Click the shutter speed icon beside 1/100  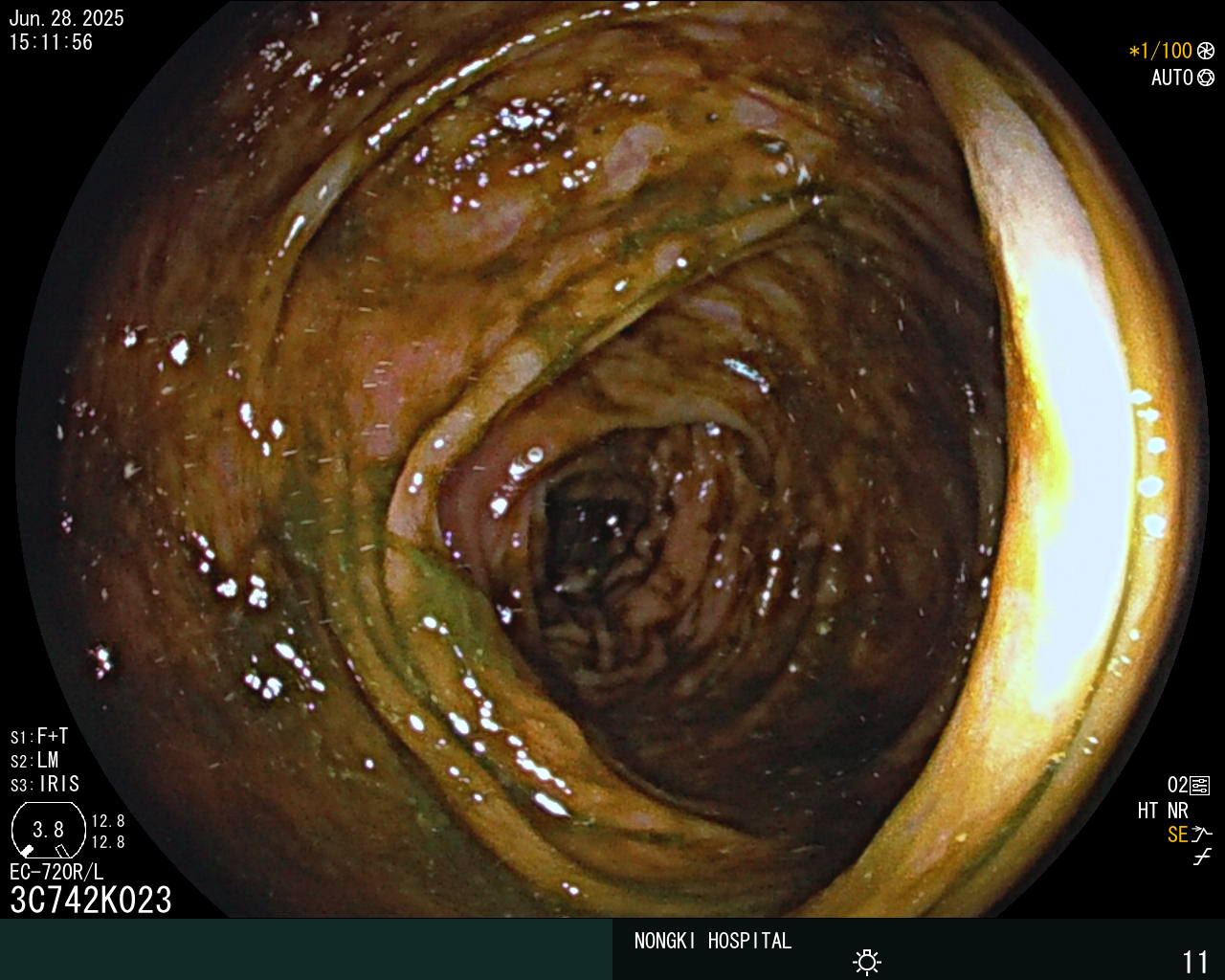pyautogui.click(x=1206, y=51)
